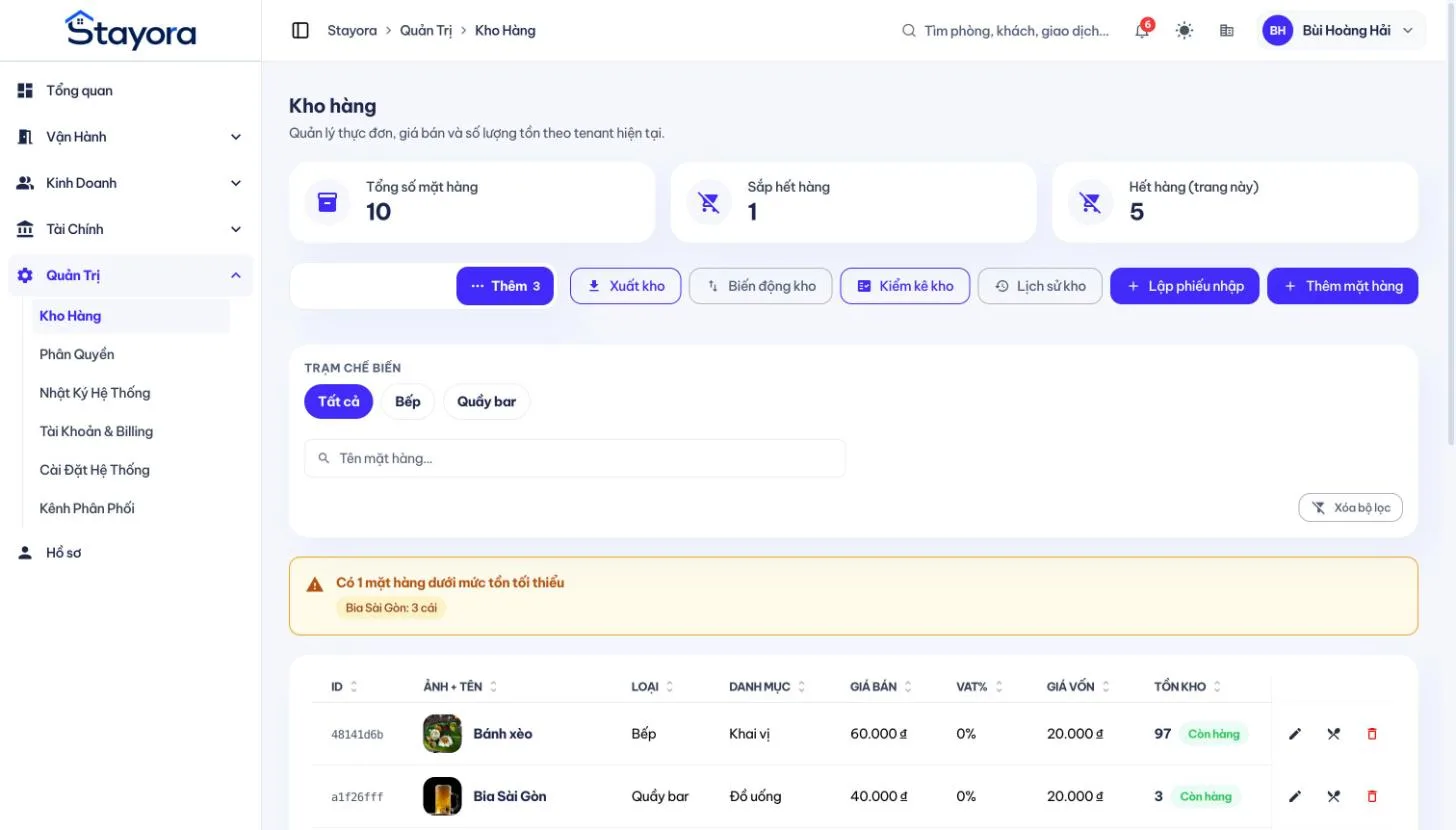
Task: Click the Stayora logo in the sidebar
Action: tap(130, 30)
